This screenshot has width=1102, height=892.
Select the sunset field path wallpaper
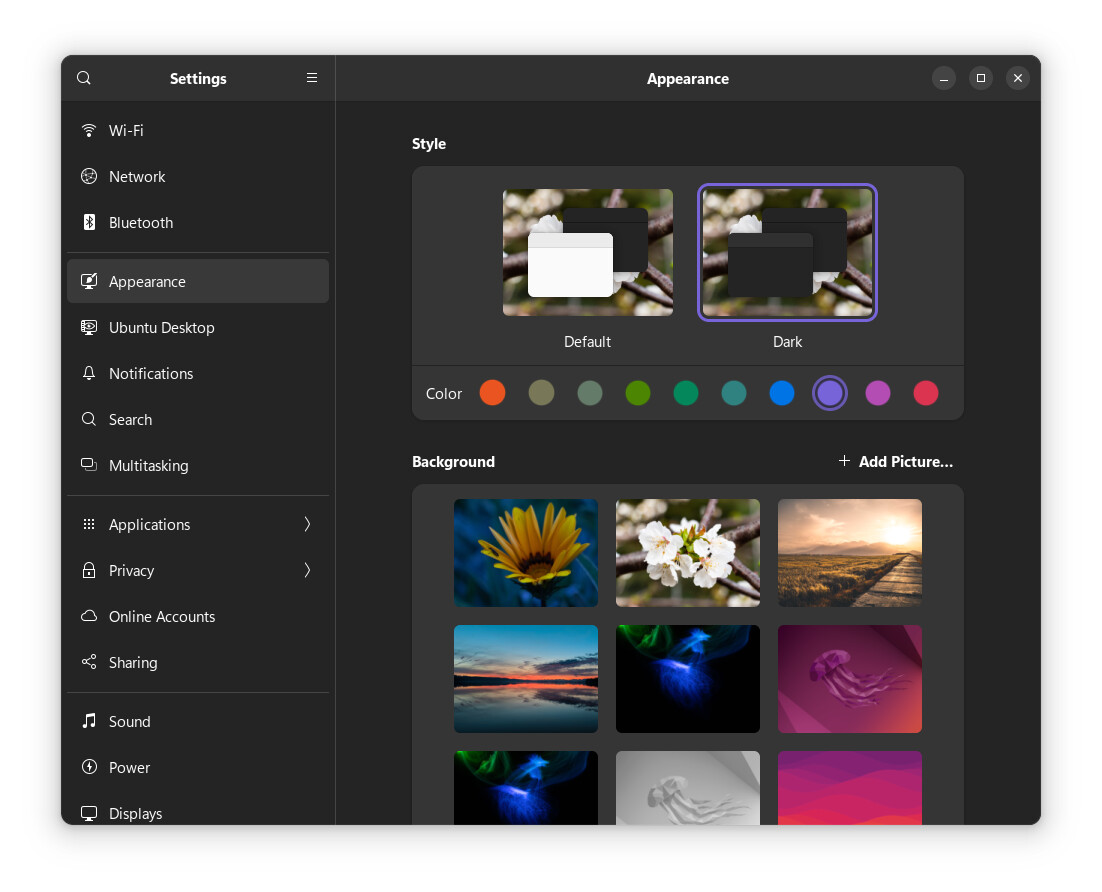850,552
